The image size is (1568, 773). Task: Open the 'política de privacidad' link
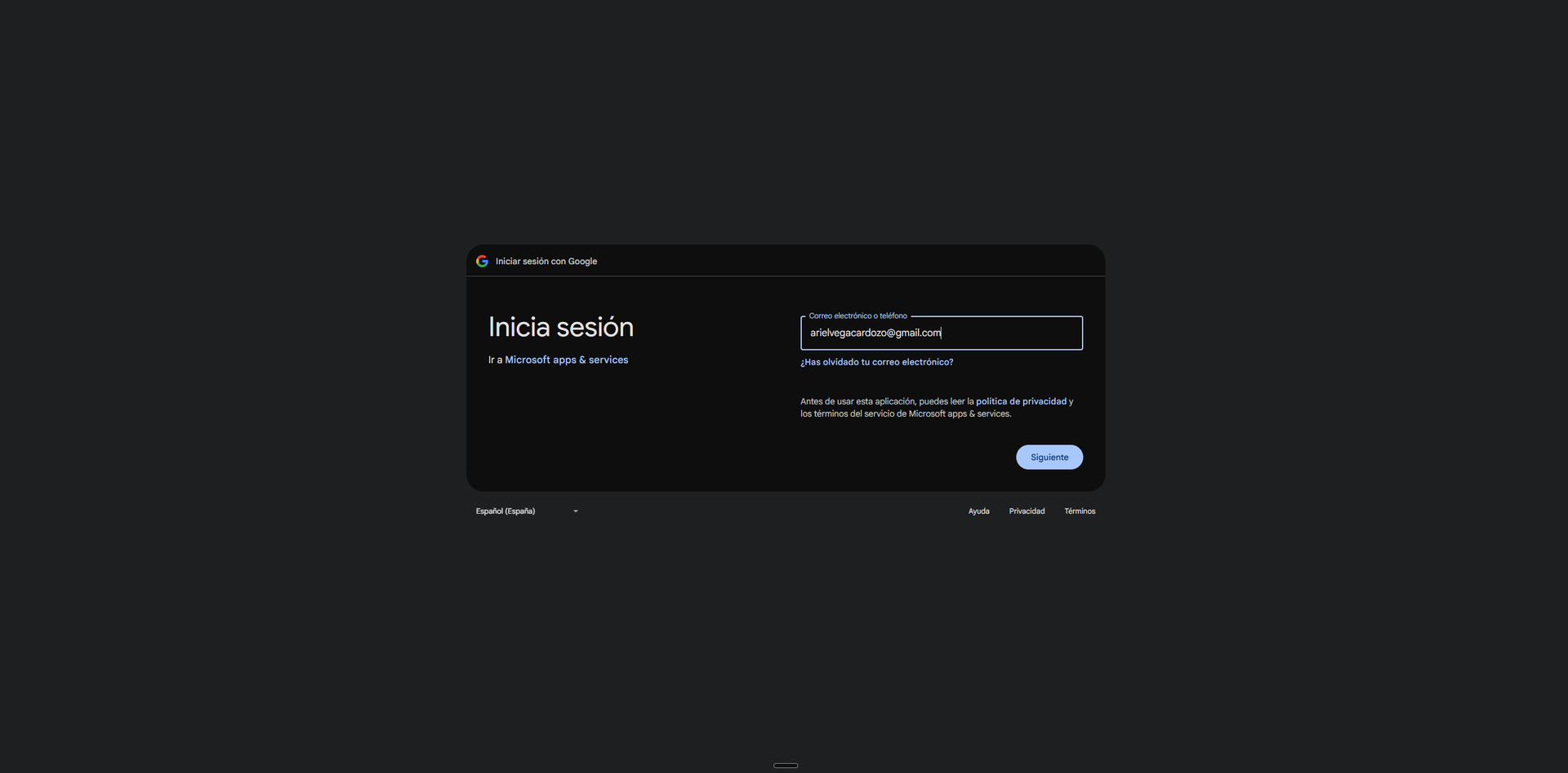(1021, 401)
